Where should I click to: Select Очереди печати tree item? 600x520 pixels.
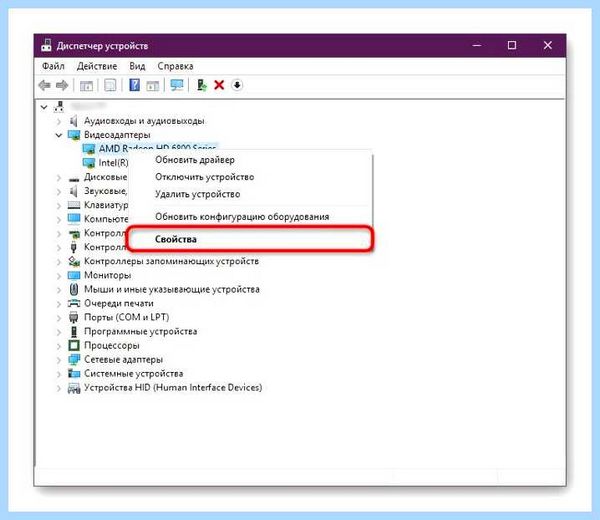119,303
